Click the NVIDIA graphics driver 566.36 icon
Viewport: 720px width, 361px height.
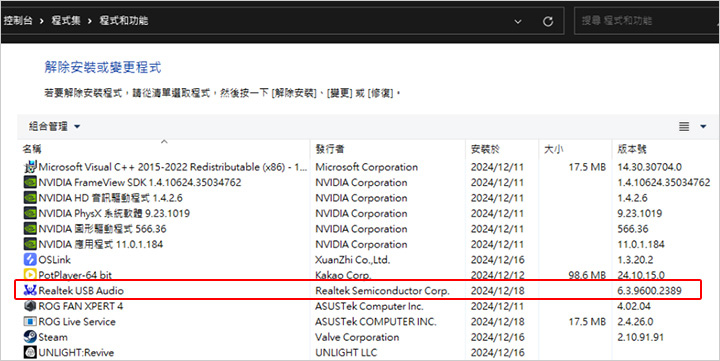[30, 229]
